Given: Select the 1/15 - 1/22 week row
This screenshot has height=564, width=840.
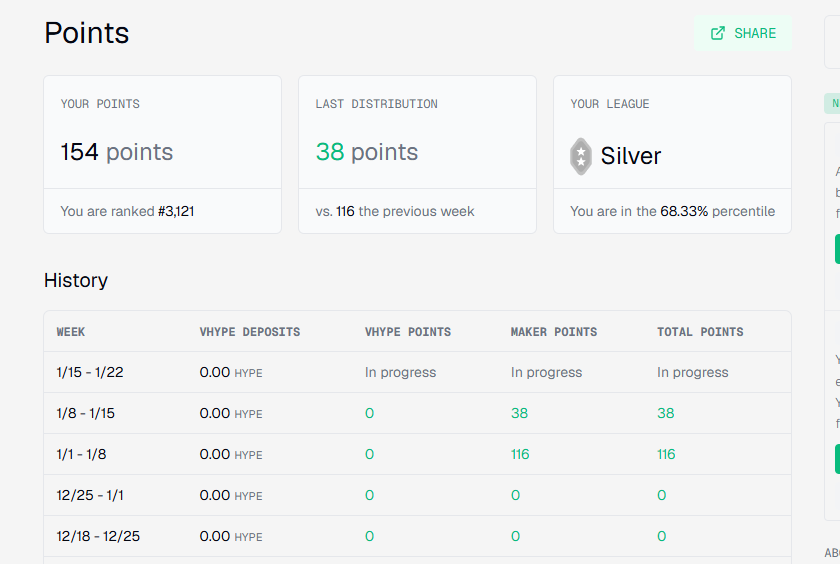Looking at the screenshot, I should click(x=417, y=372).
